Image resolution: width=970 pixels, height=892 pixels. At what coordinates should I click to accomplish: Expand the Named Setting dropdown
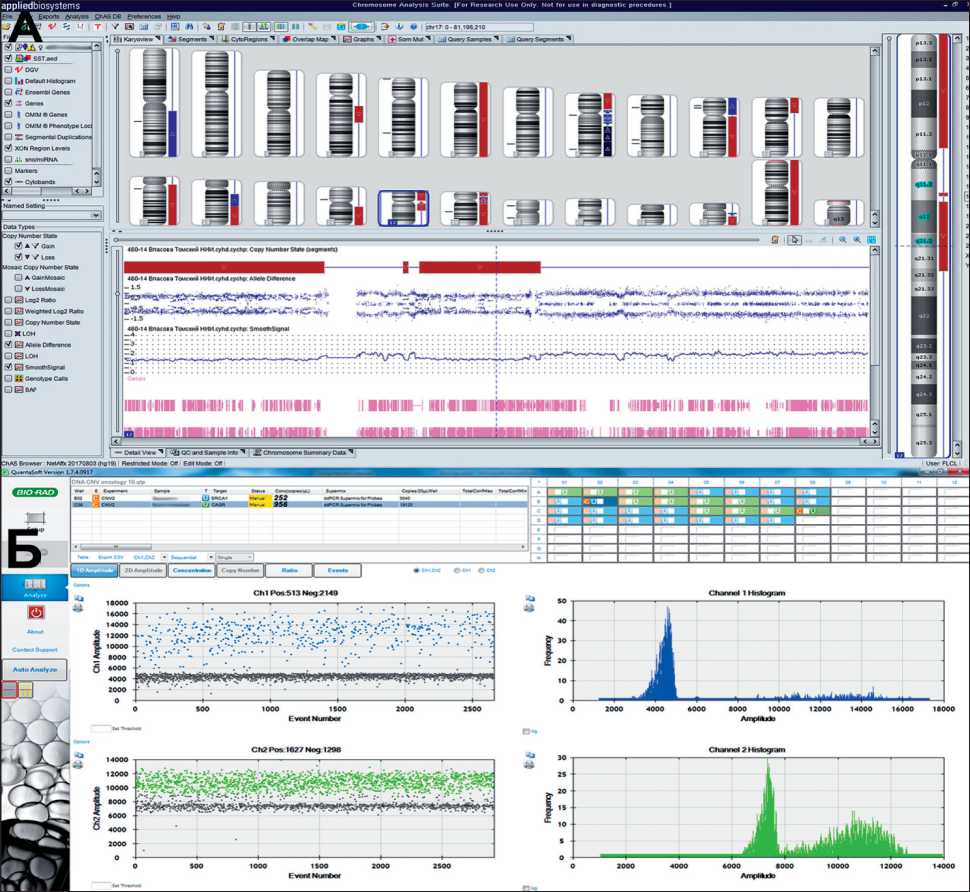96,215
